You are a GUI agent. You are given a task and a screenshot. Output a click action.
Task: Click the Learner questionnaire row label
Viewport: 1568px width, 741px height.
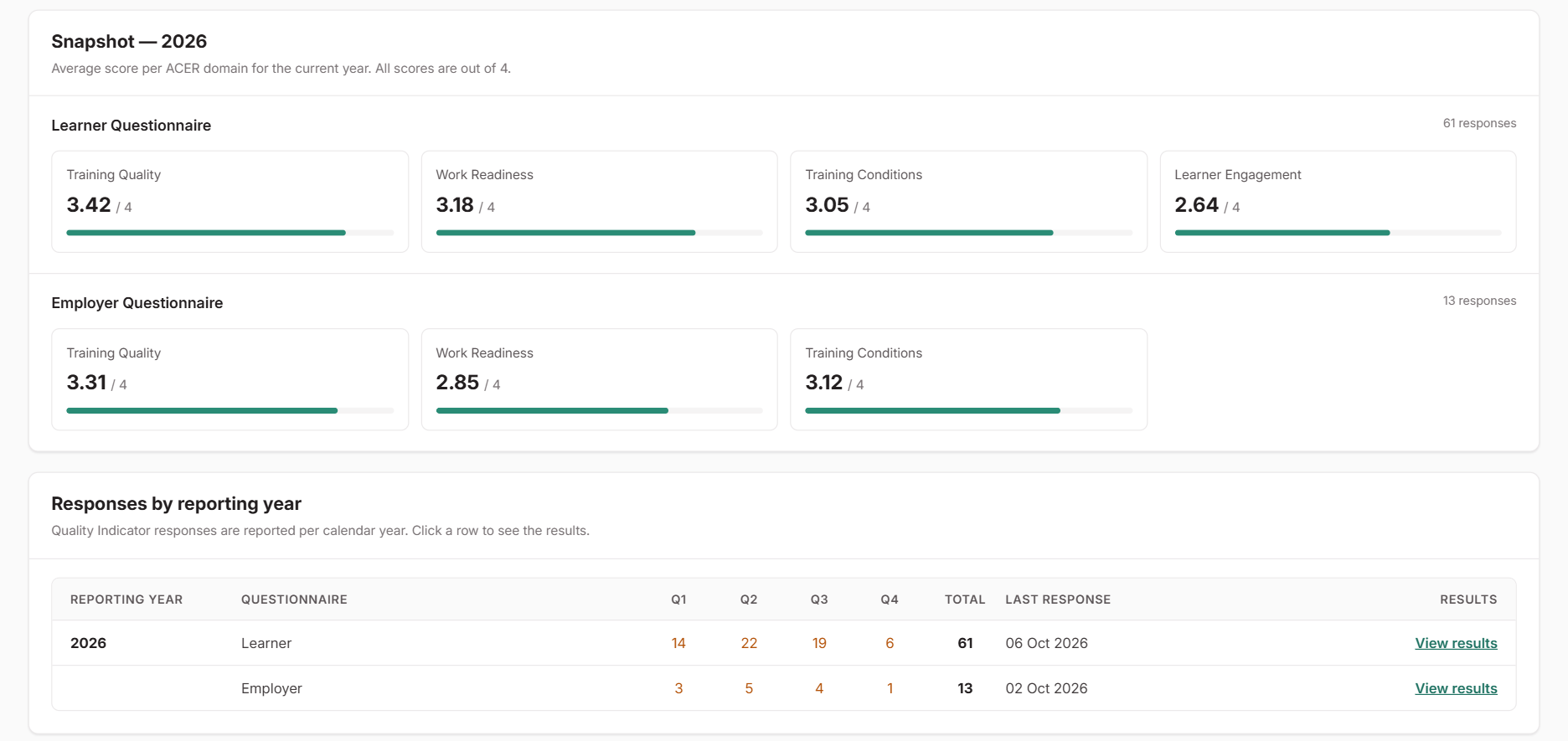[x=266, y=643]
